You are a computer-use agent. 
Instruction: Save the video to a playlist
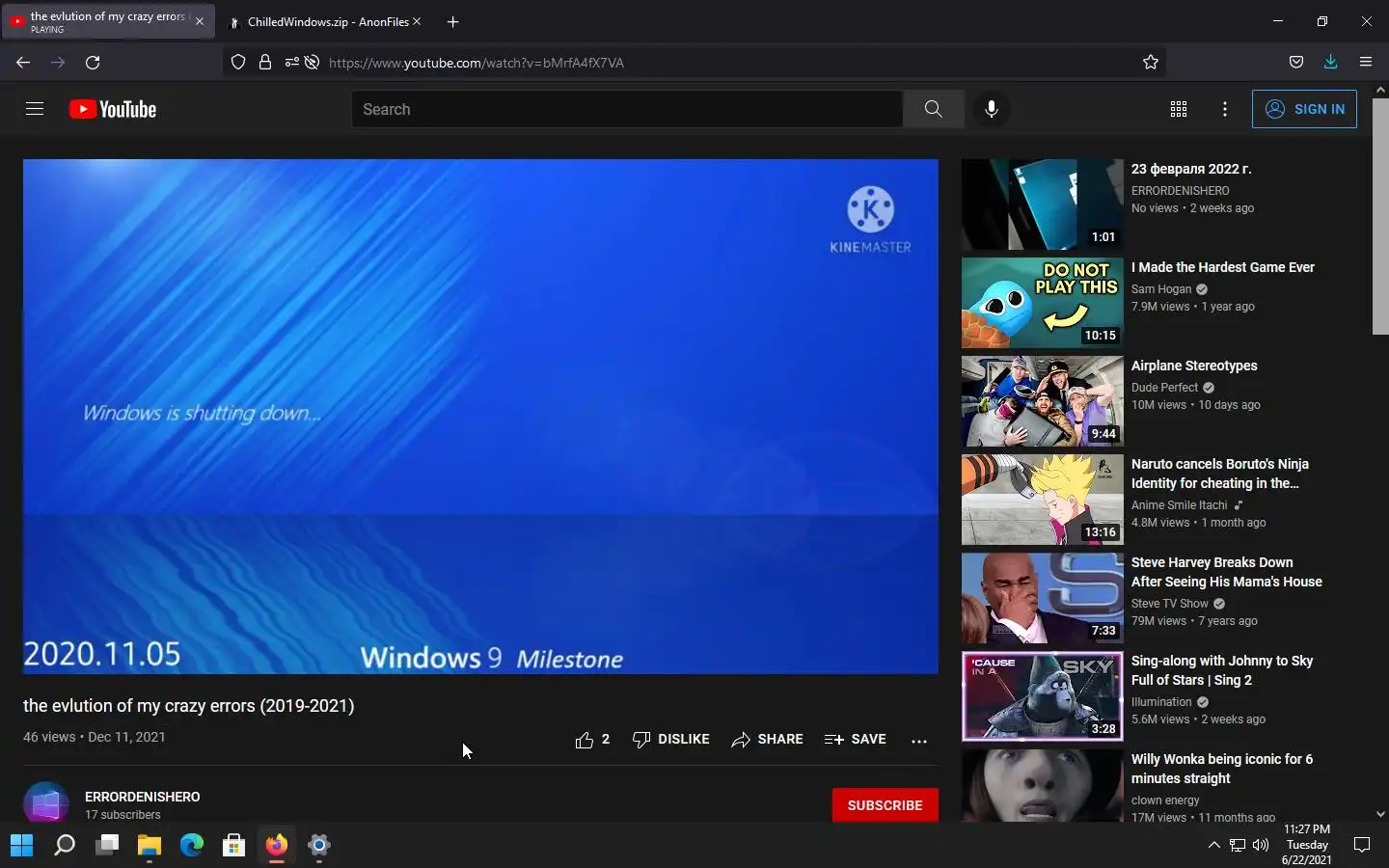click(855, 739)
